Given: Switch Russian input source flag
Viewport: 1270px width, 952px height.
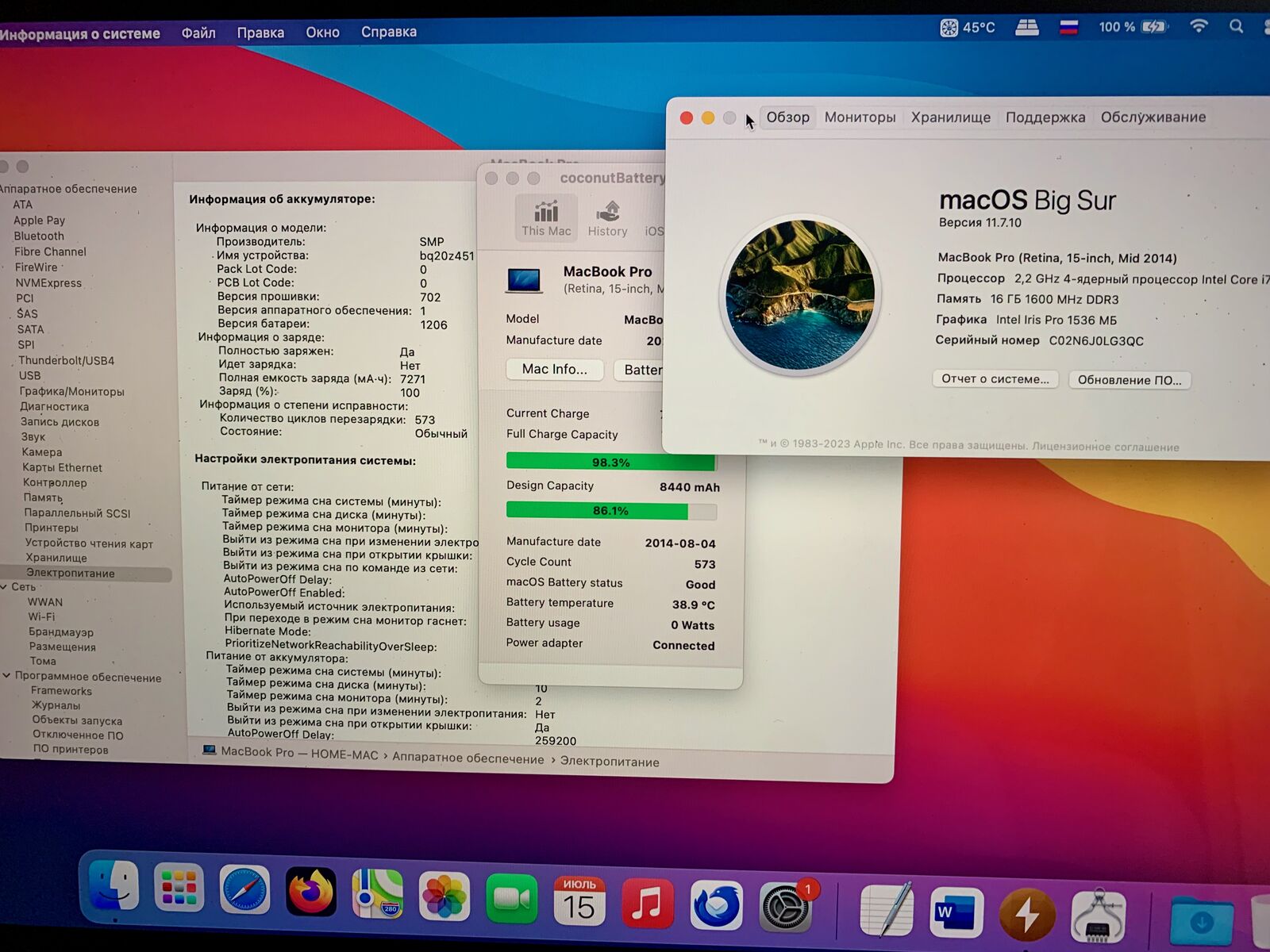Looking at the screenshot, I should pyautogui.click(x=1069, y=28).
